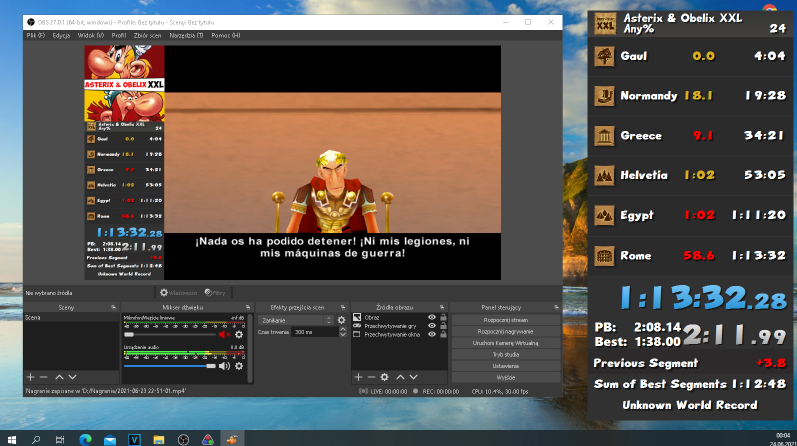The image size is (797, 446).
Task: Click the Wyjście button
Action: [506, 377]
